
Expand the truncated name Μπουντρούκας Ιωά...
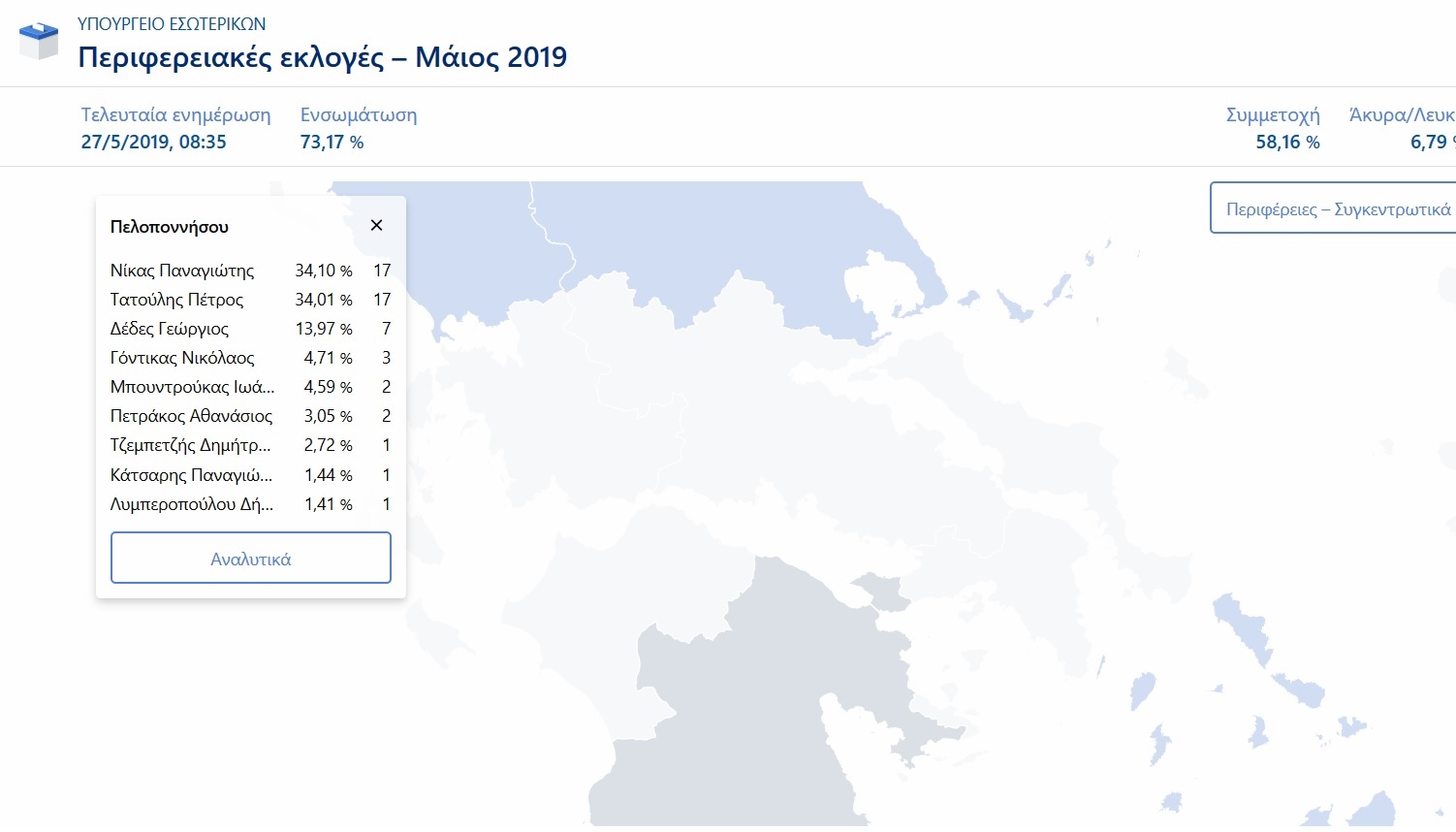(190, 387)
